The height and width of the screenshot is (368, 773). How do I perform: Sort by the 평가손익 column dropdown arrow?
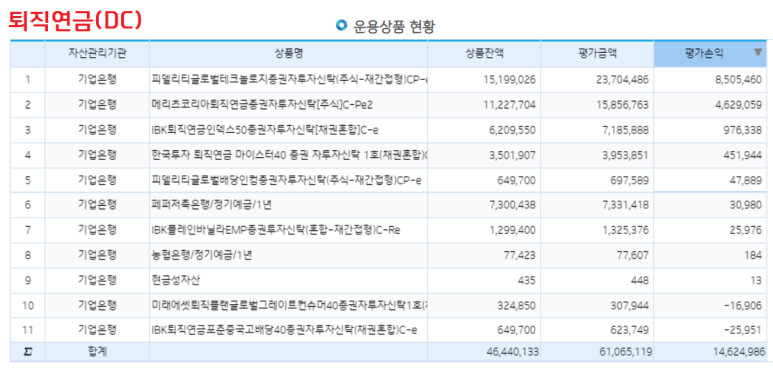pos(758,53)
